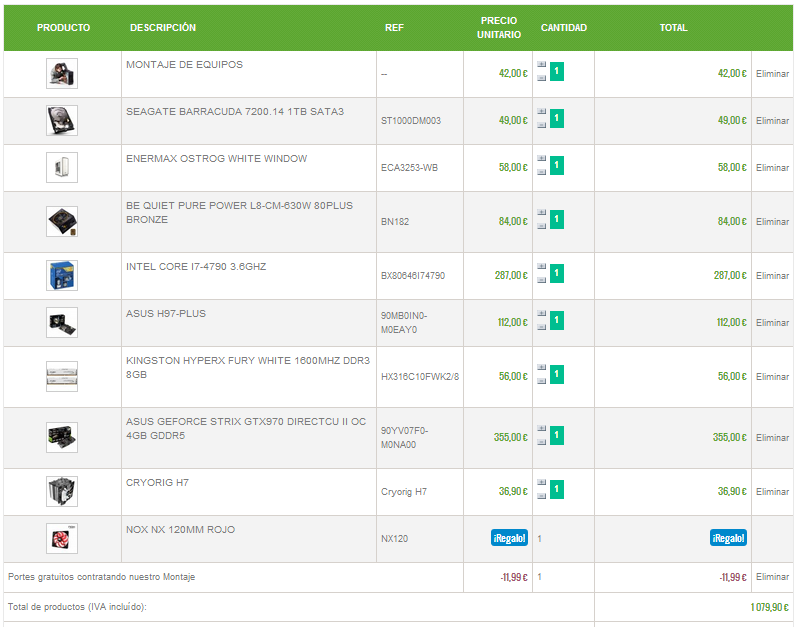Open the Intel Core i7 box thumbnail
This screenshot has height=627, width=803.
(x=62, y=275)
